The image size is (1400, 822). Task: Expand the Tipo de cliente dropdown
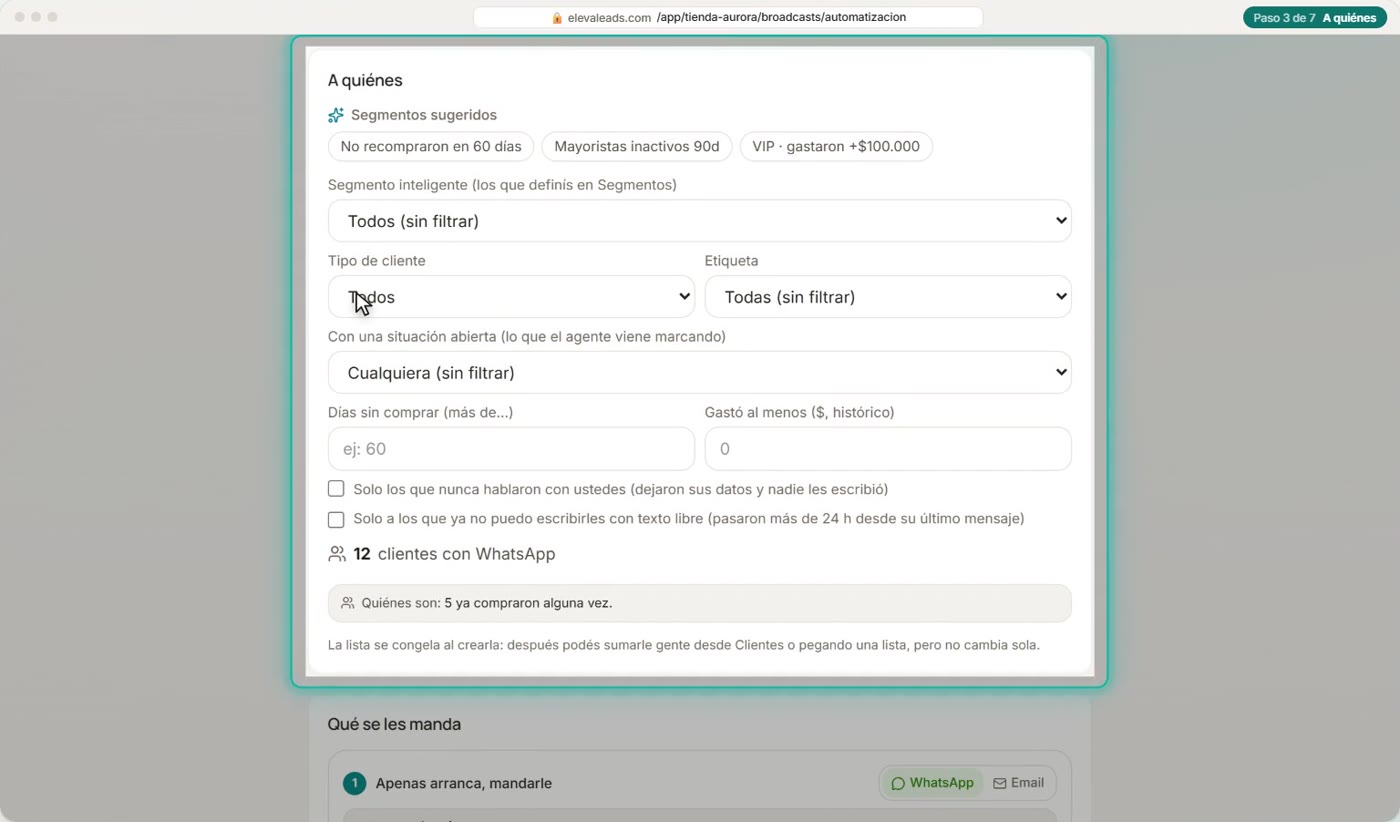[511, 297]
